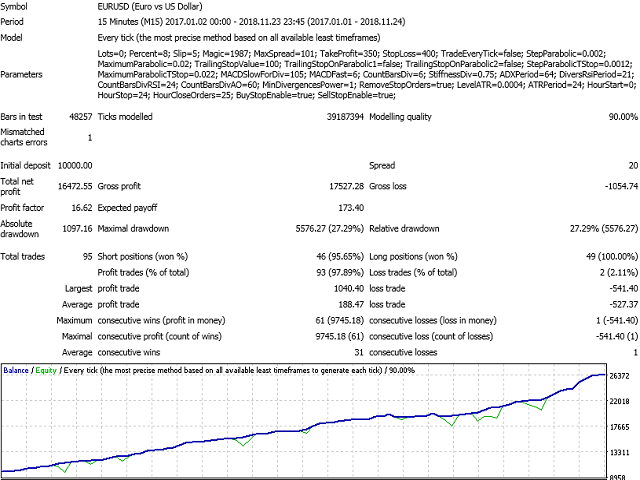Click the chart axis label 13311
The height and width of the screenshot is (480, 640).
pyautogui.click(x=619, y=453)
